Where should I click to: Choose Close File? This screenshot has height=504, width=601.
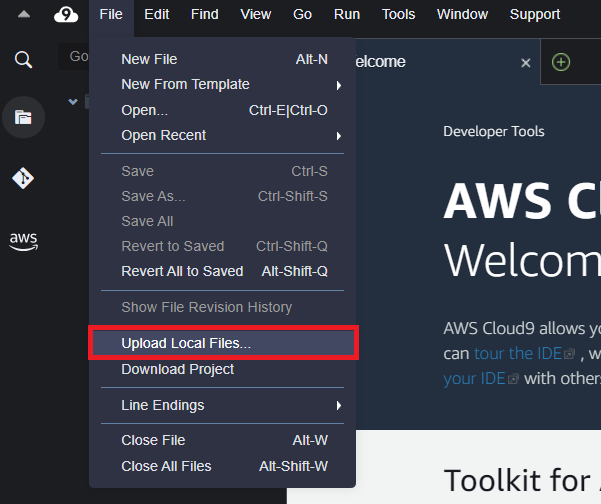click(222, 440)
